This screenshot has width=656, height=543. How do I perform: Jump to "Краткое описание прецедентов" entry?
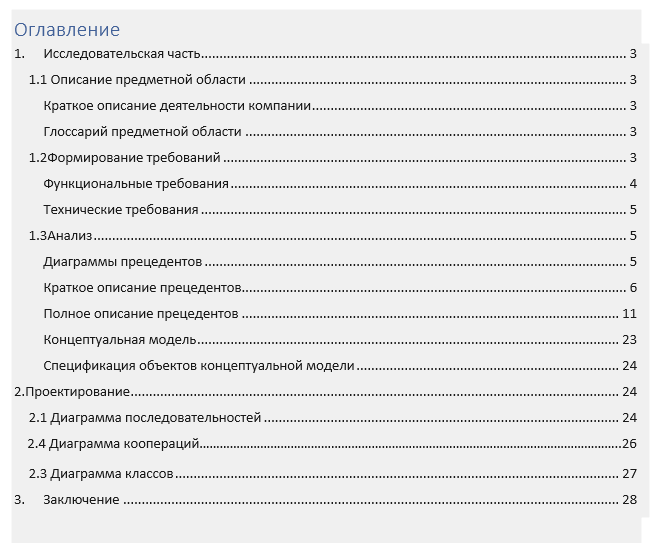[x=143, y=288]
